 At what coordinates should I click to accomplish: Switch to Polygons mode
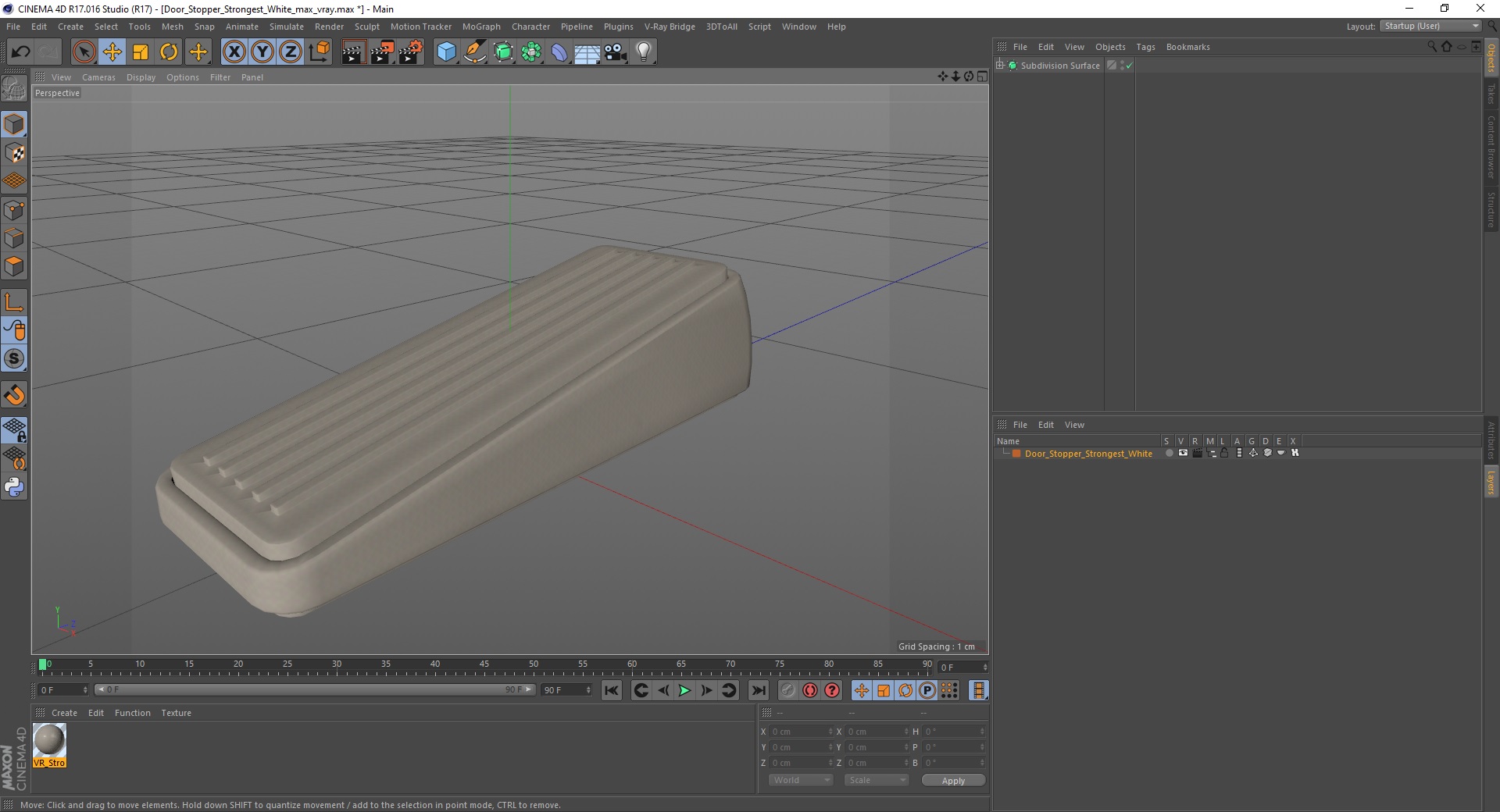point(14,266)
